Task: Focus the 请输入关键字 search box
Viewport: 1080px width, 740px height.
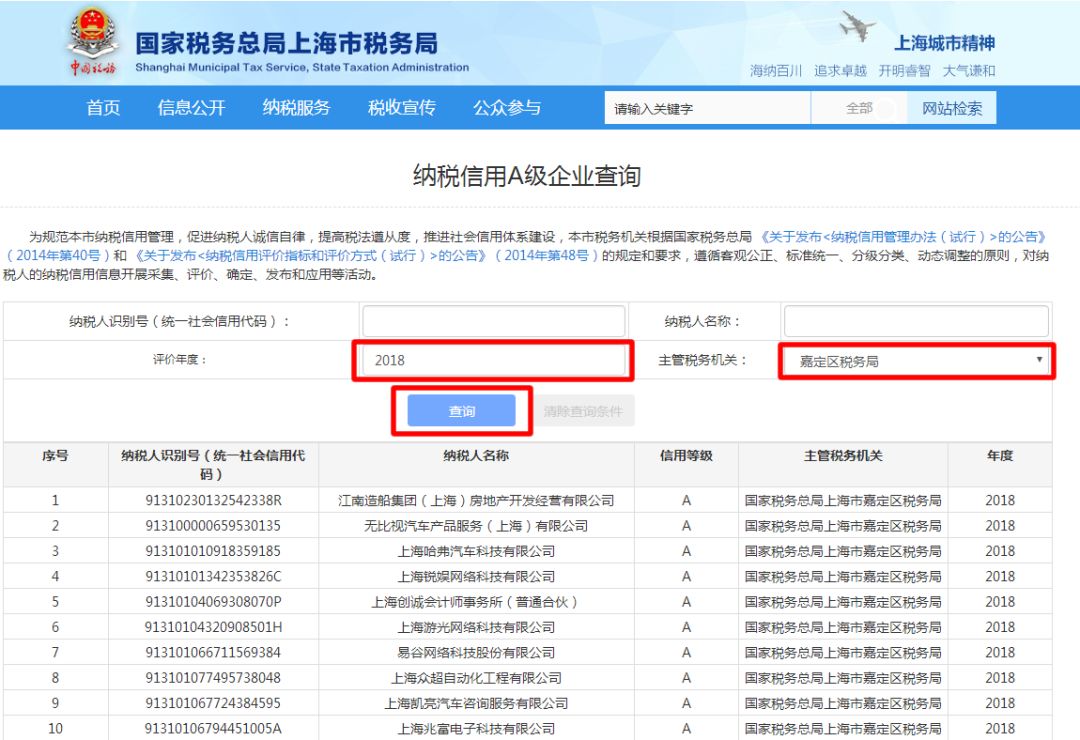Action: (x=706, y=109)
